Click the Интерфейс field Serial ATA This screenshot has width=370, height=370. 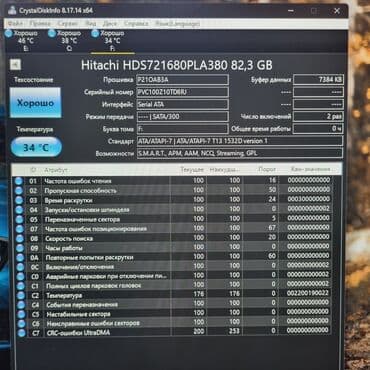click(182, 104)
